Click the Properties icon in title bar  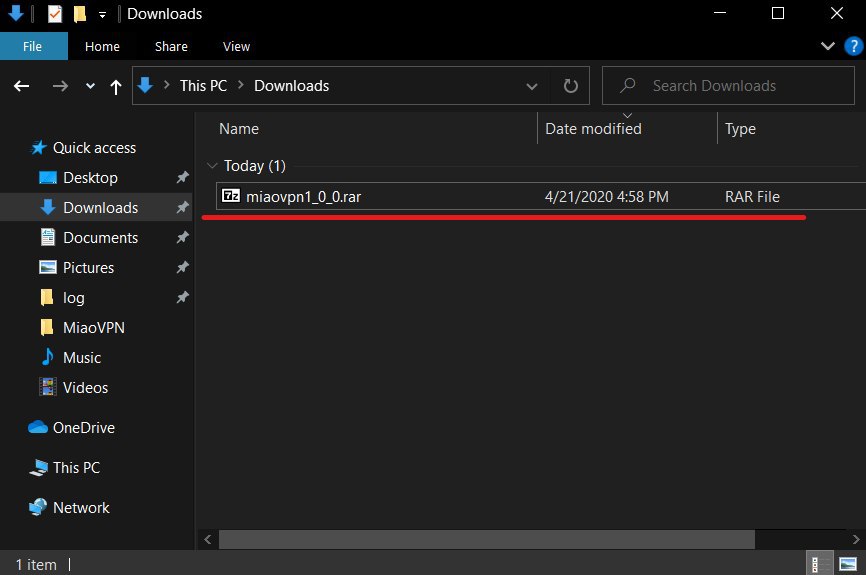pos(54,14)
